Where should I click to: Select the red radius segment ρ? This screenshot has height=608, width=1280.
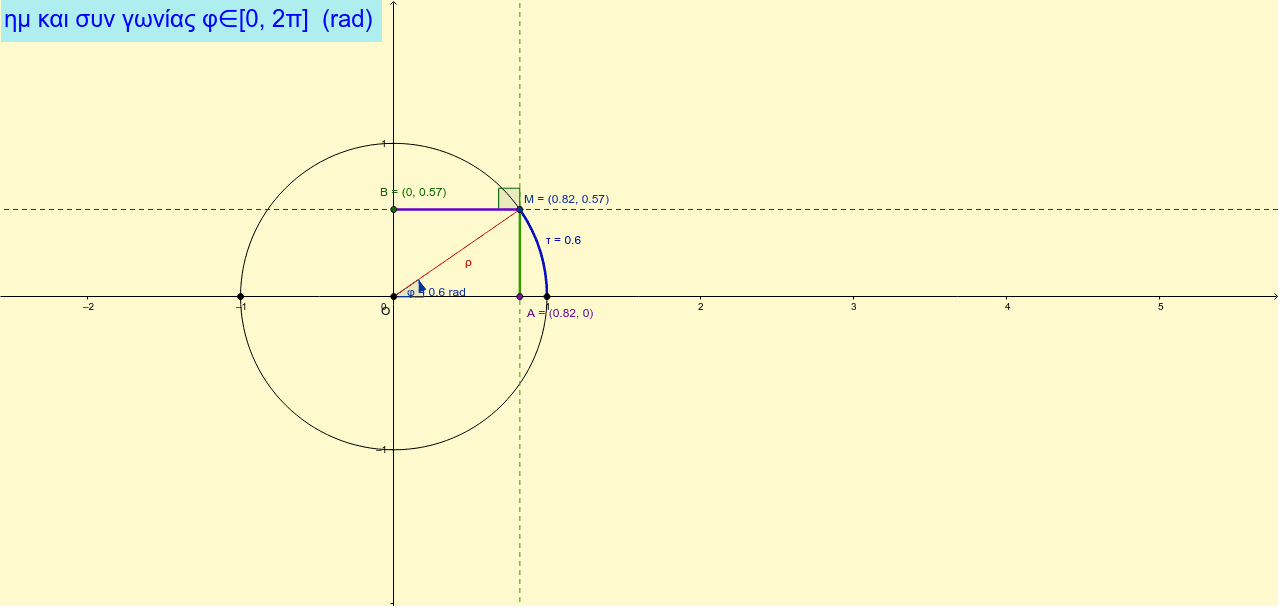(x=457, y=253)
